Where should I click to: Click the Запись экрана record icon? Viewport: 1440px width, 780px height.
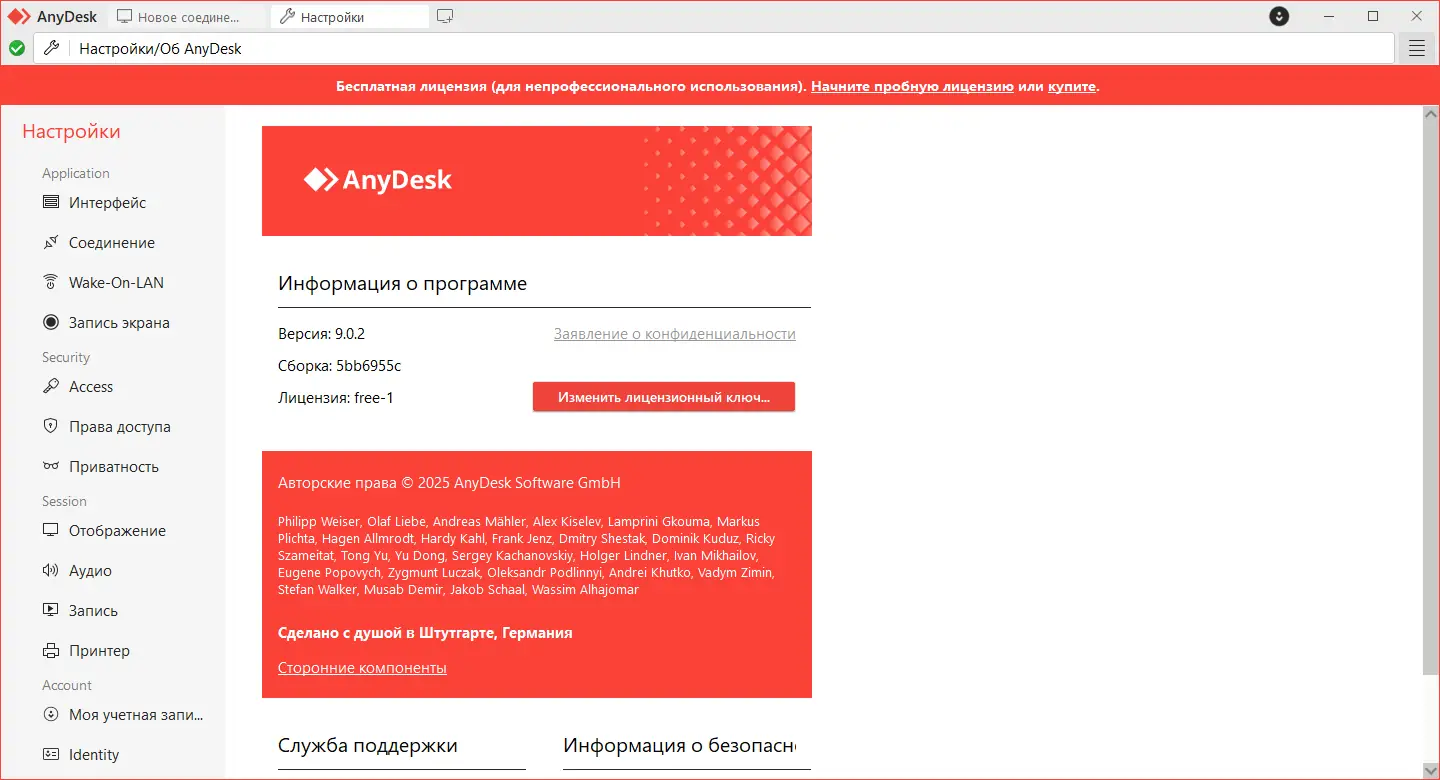click(51, 322)
